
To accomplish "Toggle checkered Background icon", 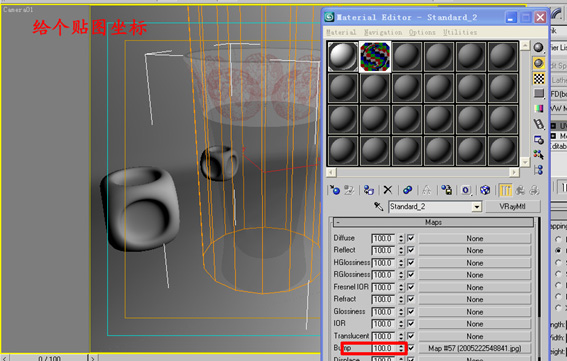I will 538,78.
